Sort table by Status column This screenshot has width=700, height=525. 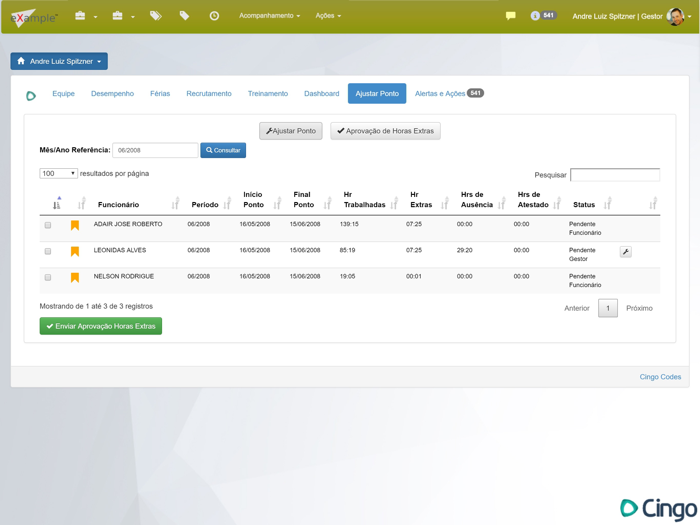(x=608, y=203)
